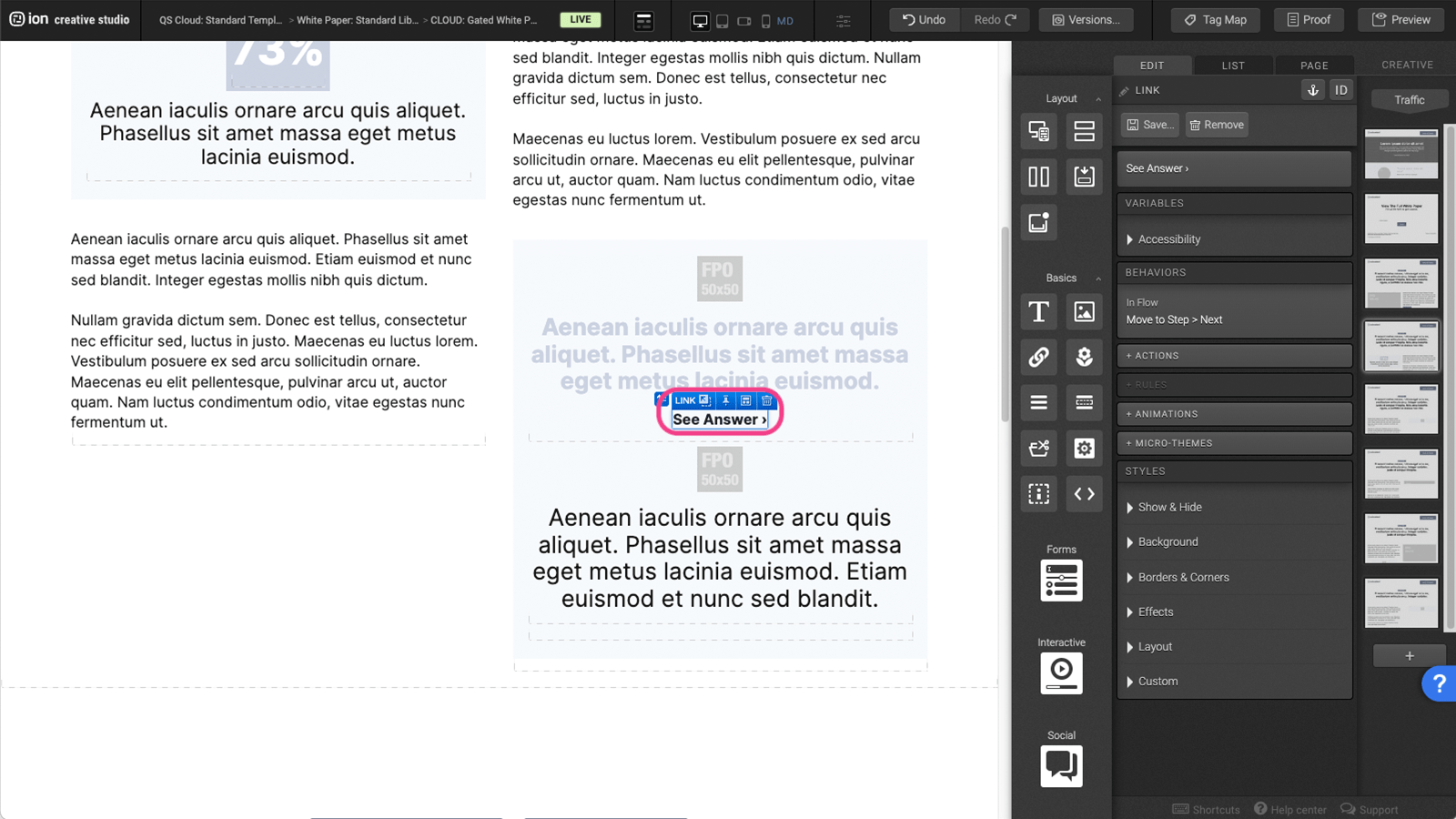This screenshot has width=1456, height=819.
Task: Select the Text element tool in Basics
Action: click(x=1038, y=312)
